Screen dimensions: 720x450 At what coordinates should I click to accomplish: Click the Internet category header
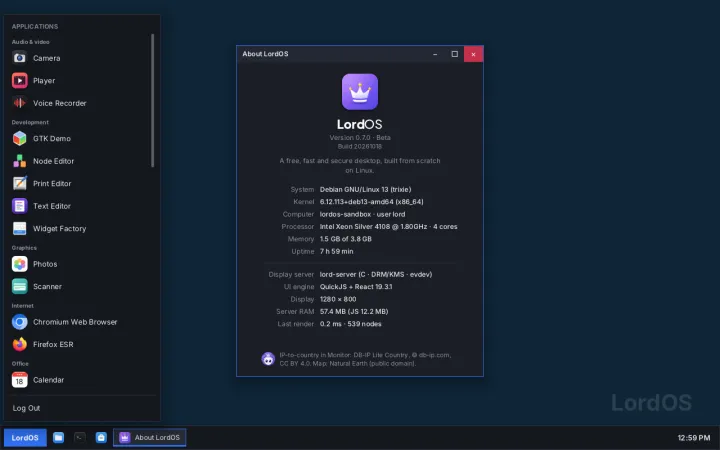click(22, 305)
